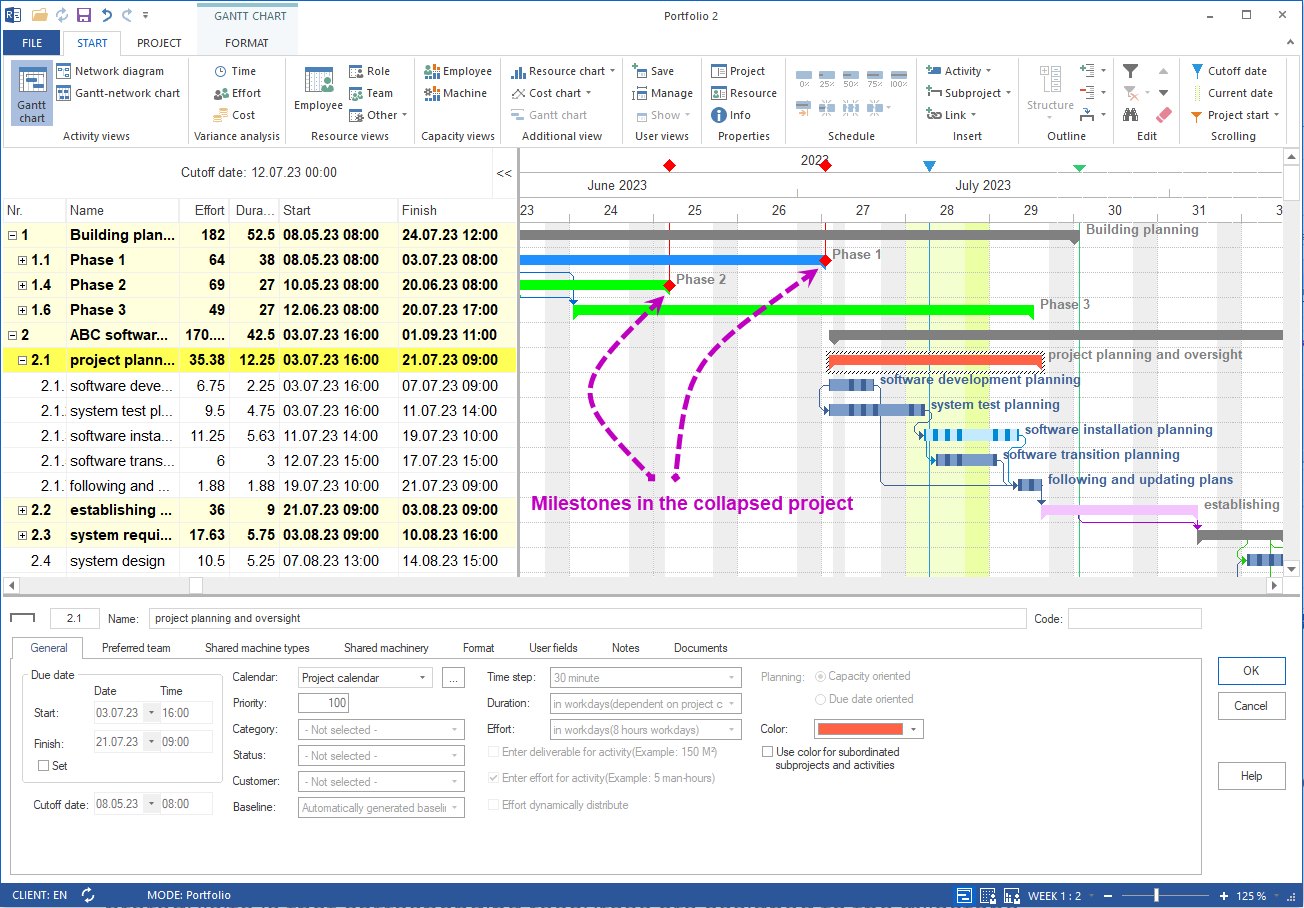Click the OK button
This screenshot has width=1304, height=908.
(x=1251, y=671)
